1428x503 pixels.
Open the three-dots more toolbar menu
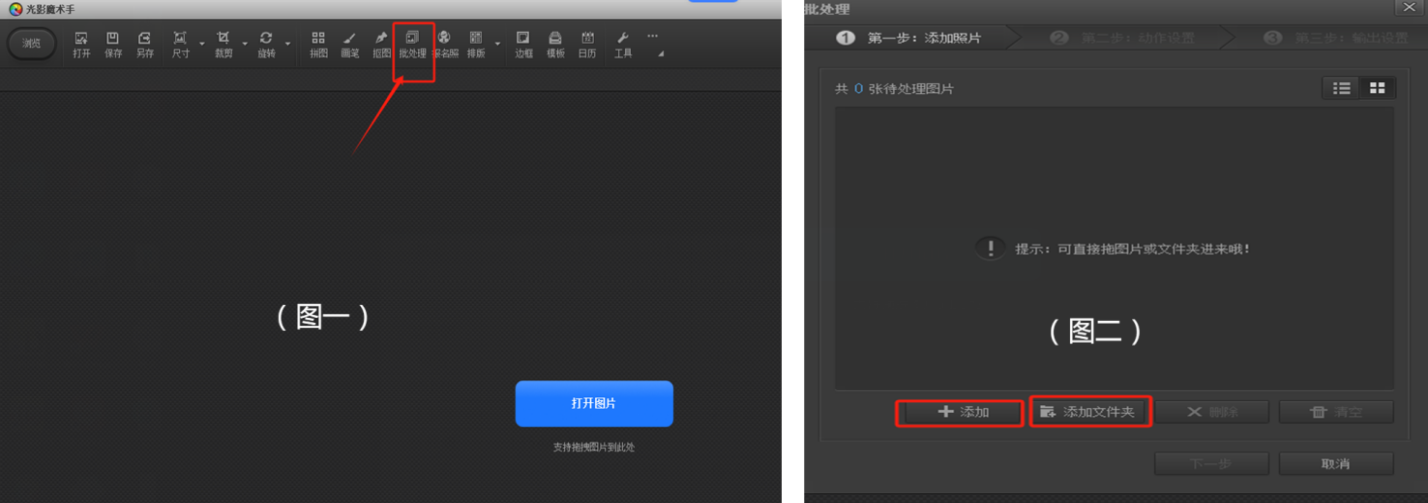click(653, 36)
